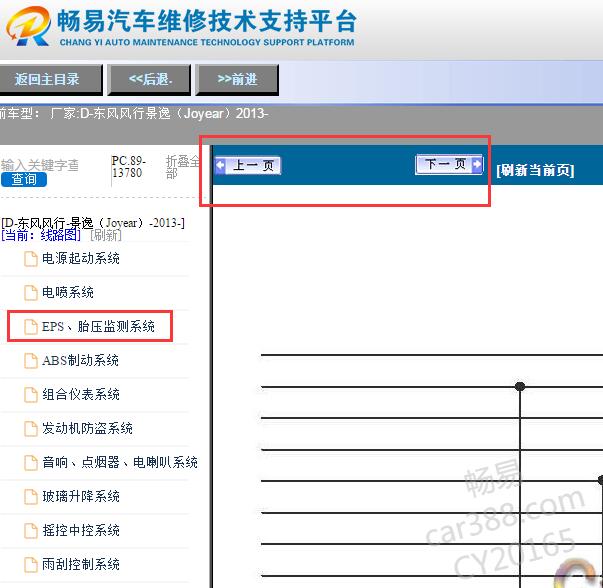Click the document icon beside ABS制动系统

click(31, 361)
